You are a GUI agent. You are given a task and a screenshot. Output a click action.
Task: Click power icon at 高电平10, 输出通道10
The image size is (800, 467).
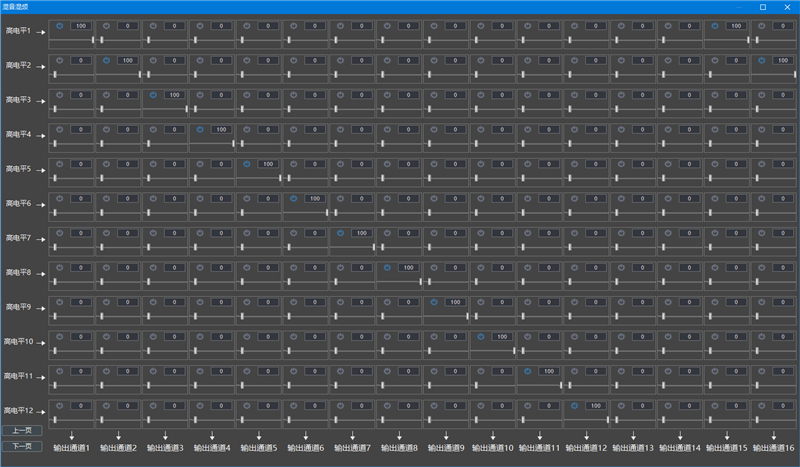481,337
